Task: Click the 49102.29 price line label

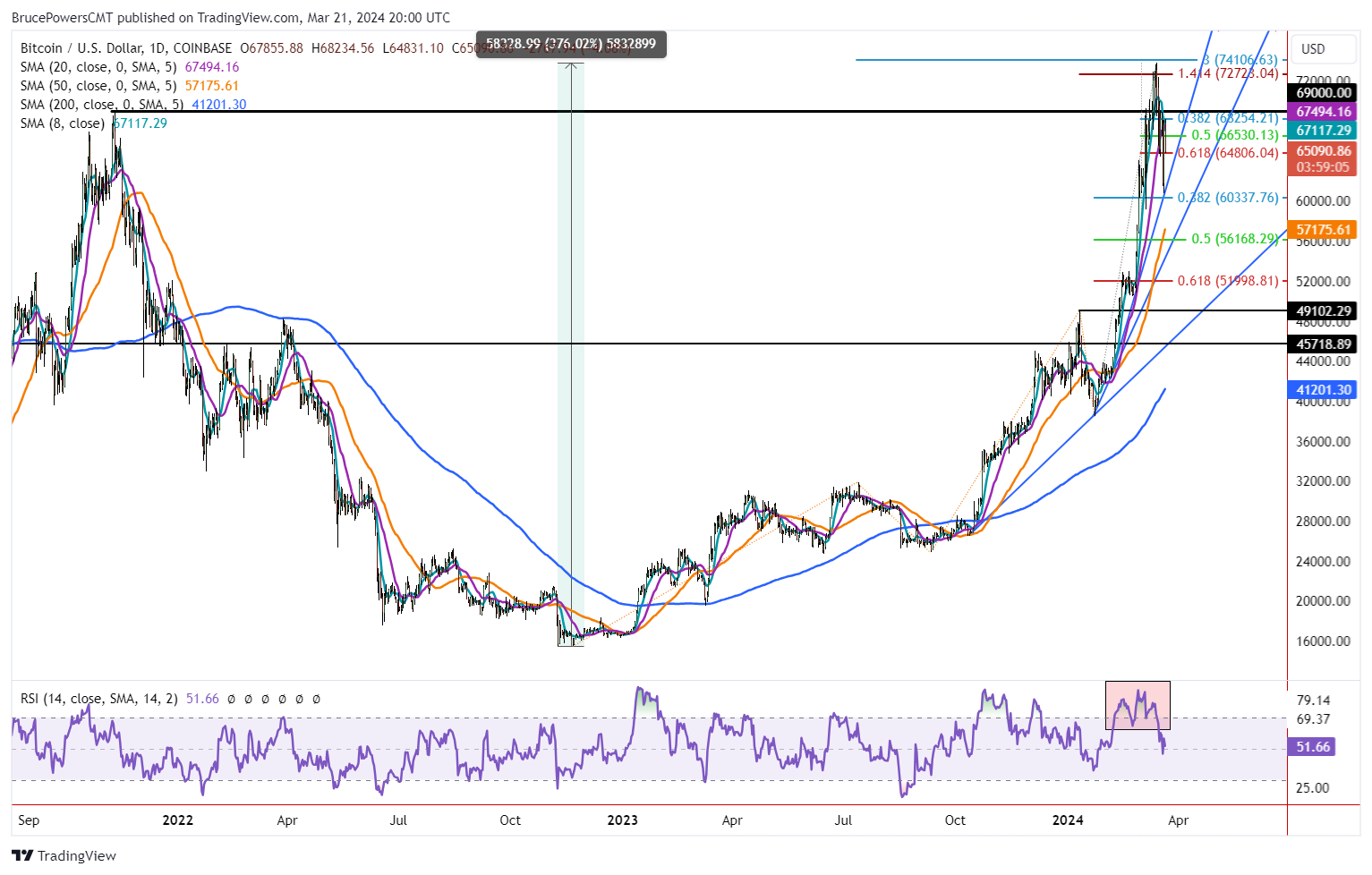Action: click(1324, 310)
